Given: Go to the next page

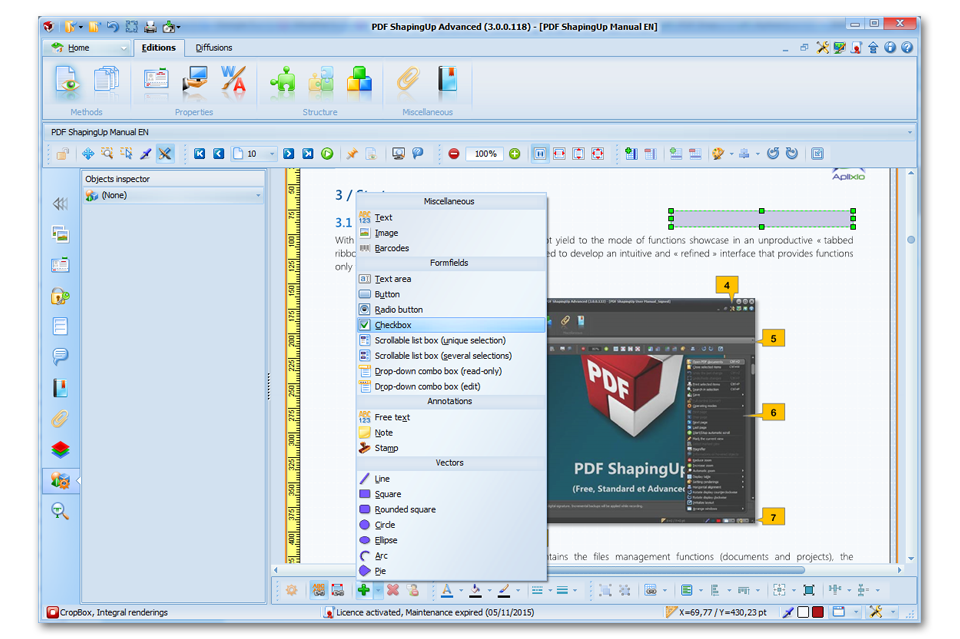Looking at the screenshot, I should [x=289, y=154].
